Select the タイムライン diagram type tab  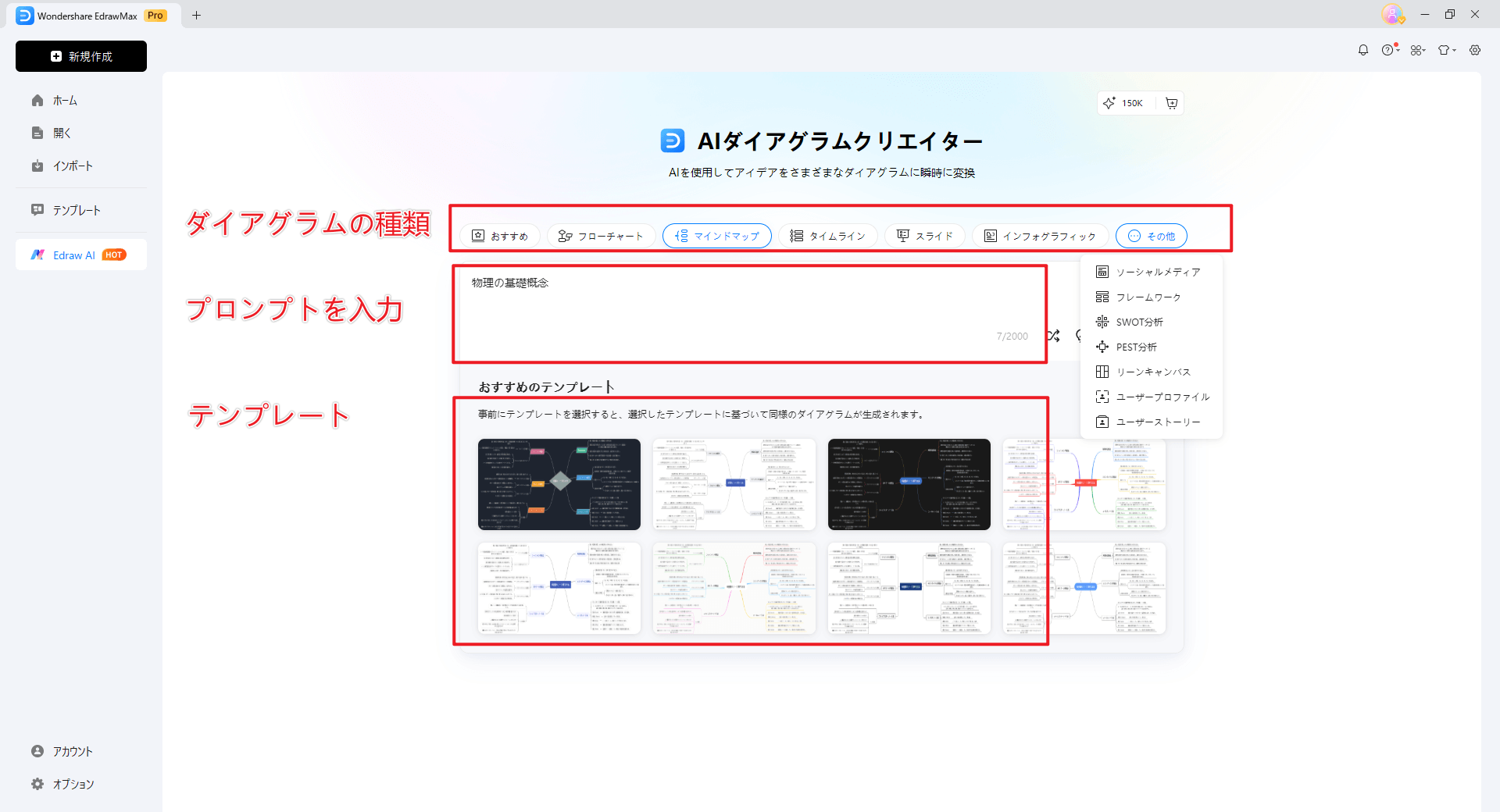pos(828,236)
